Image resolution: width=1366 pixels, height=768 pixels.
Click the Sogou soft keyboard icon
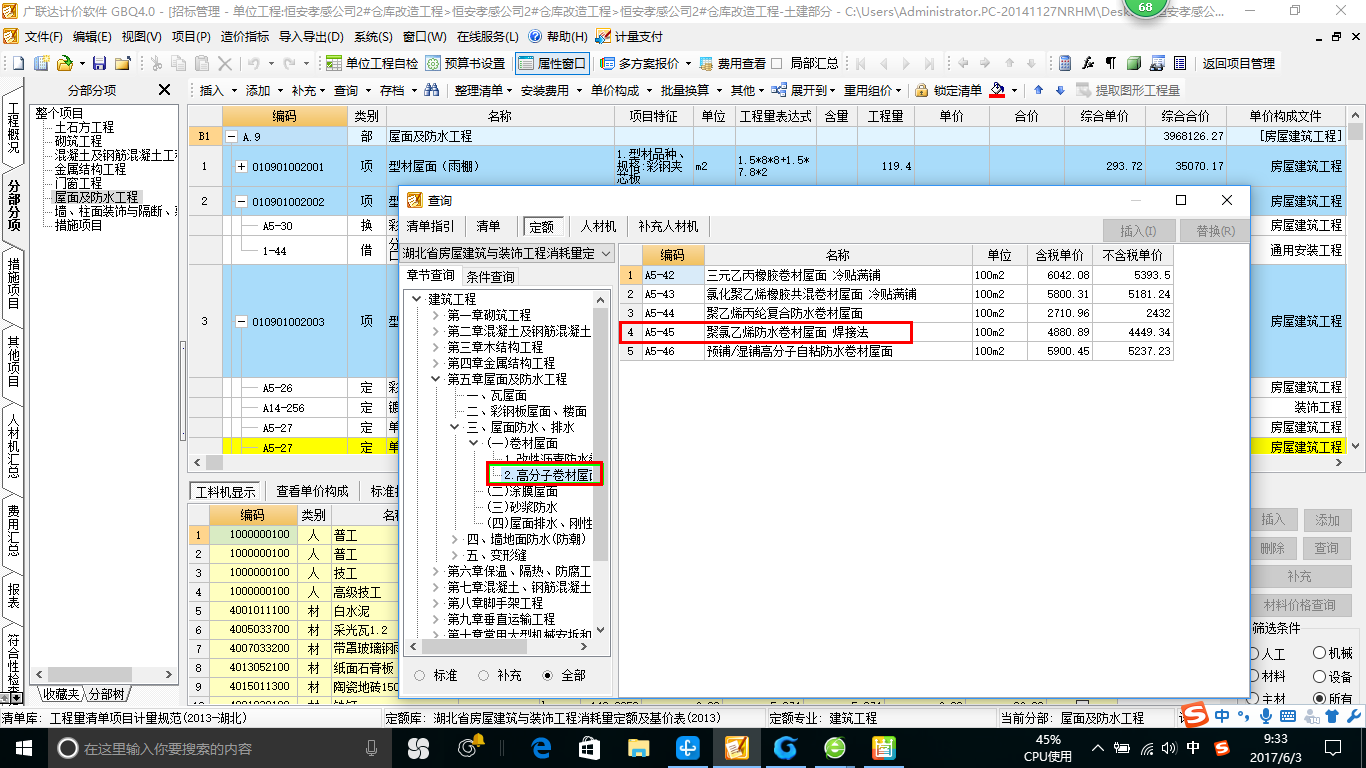point(1287,716)
